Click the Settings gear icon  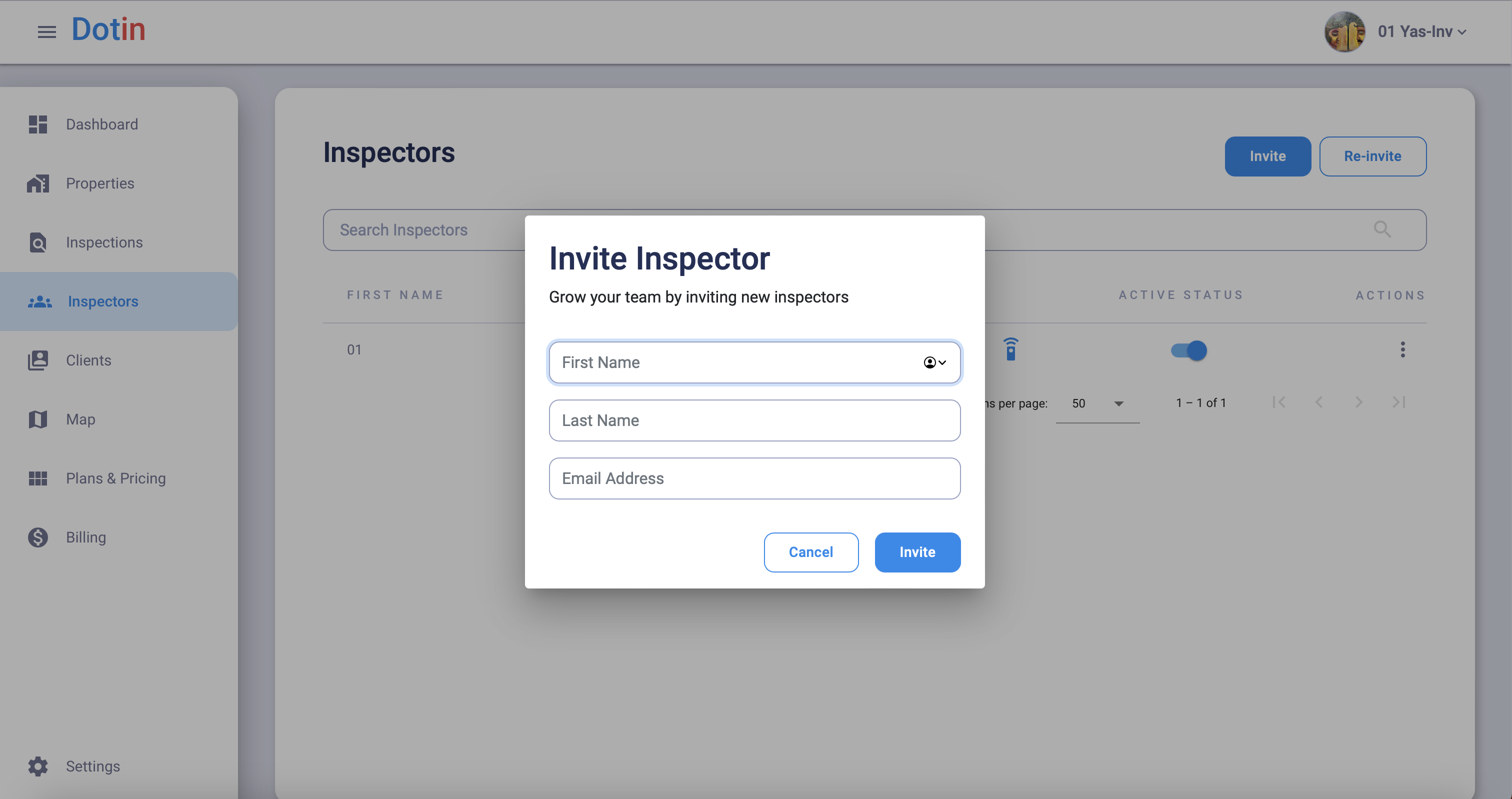tap(38, 766)
